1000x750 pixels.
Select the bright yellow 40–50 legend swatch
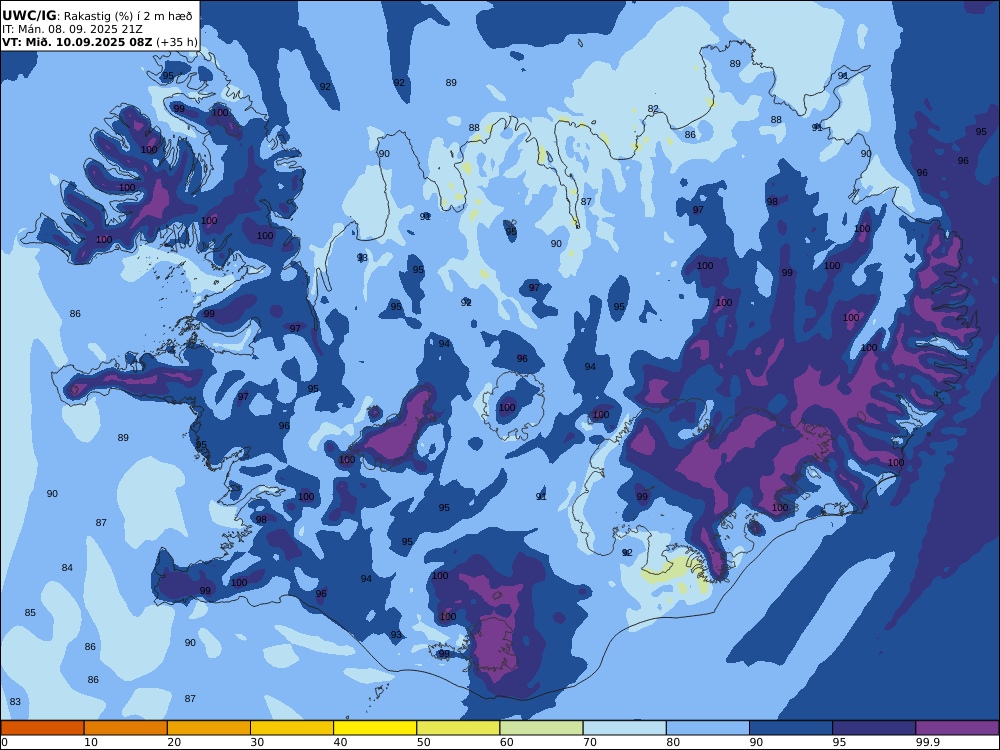pos(375,728)
